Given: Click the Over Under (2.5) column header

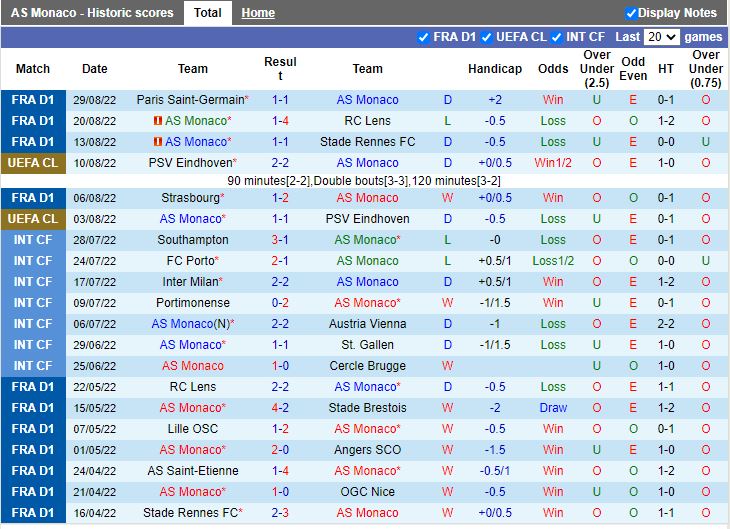Looking at the screenshot, I should point(597,68).
